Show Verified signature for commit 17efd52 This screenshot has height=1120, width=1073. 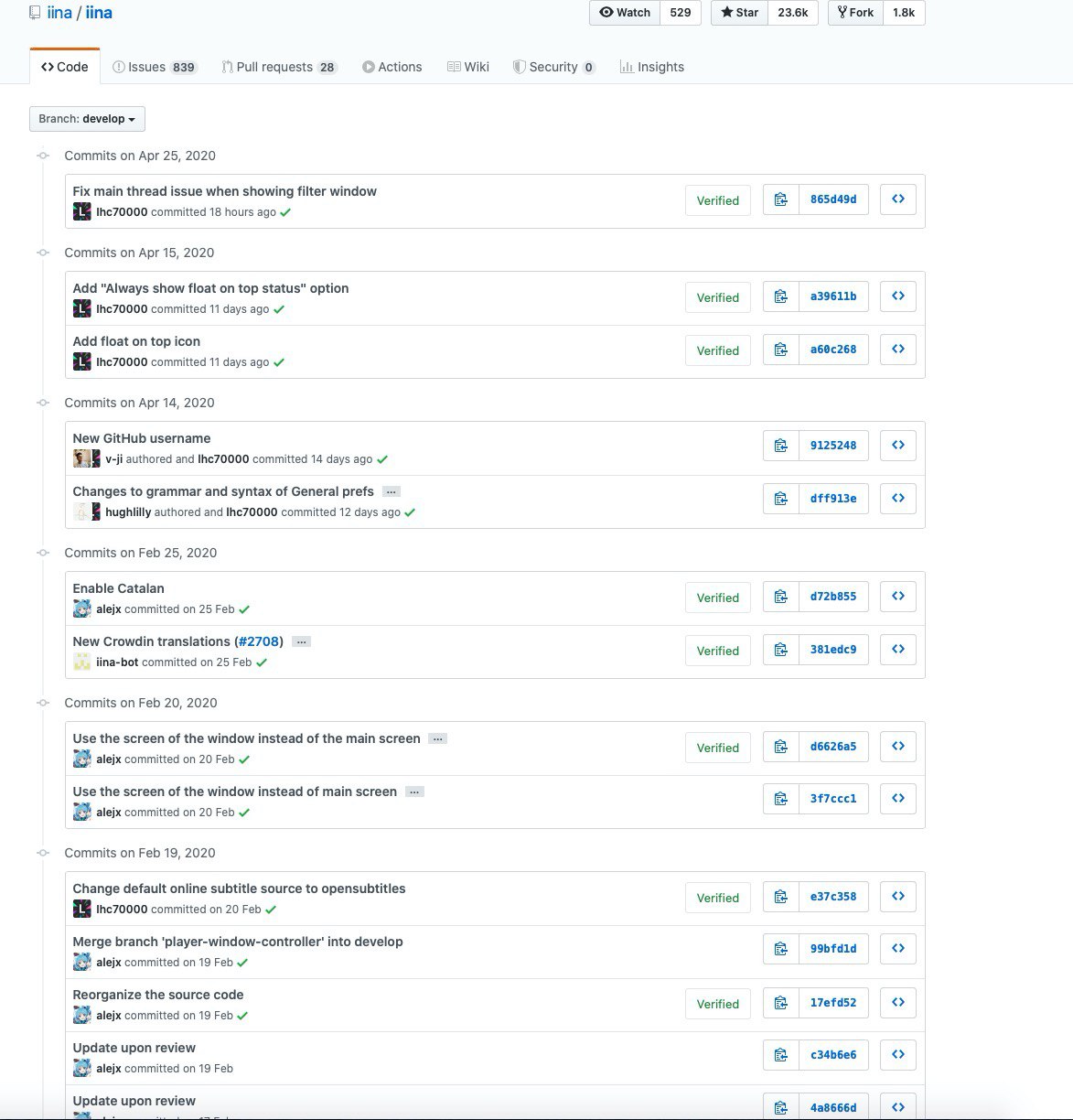pyautogui.click(x=718, y=1004)
